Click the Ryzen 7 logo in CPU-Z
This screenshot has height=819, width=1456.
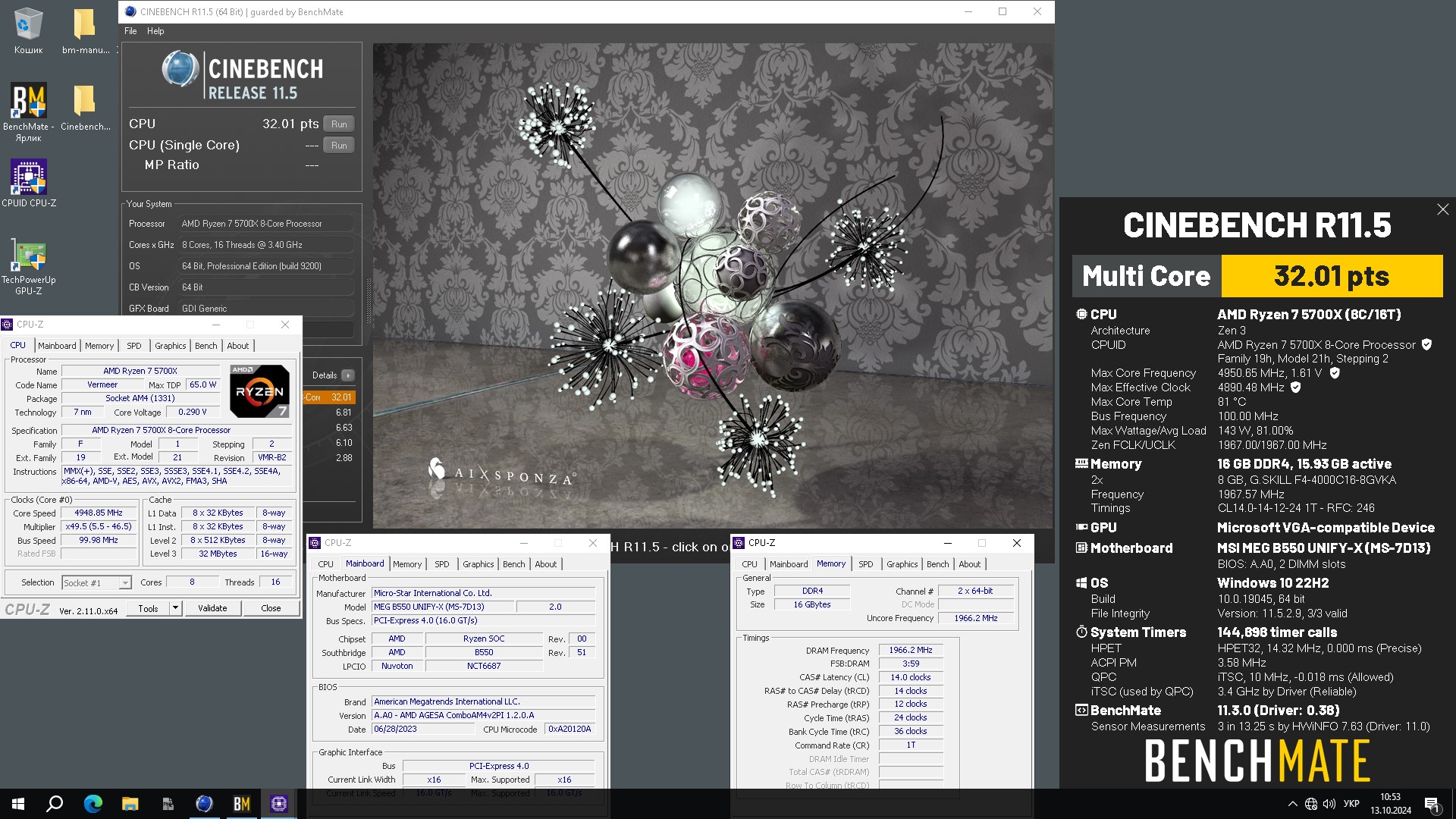coord(259,391)
